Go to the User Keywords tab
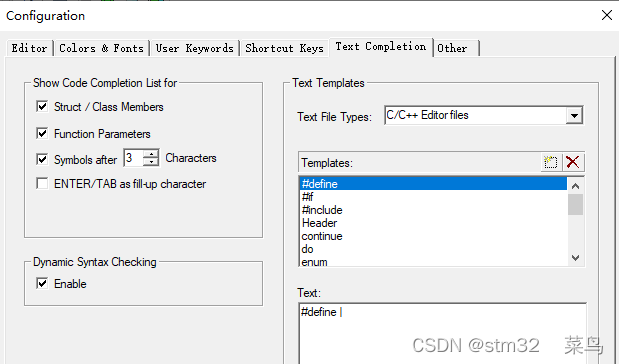The height and width of the screenshot is (364, 619). click(x=195, y=48)
